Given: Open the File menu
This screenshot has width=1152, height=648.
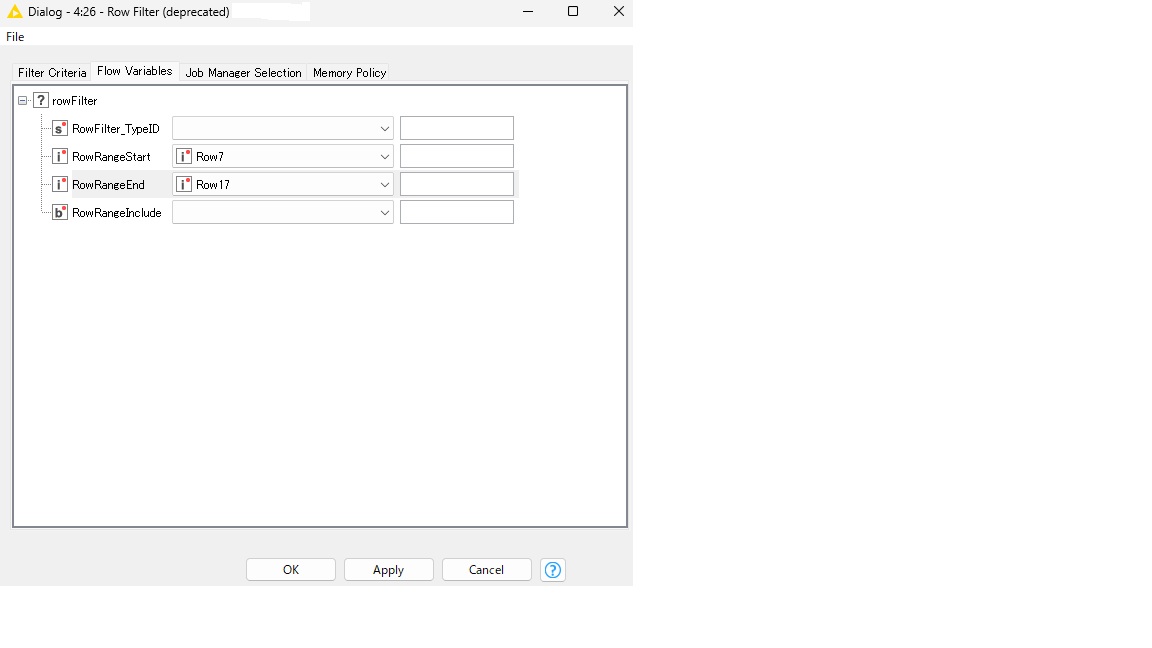Looking at the screenshot, I should (x=15, y=37).
